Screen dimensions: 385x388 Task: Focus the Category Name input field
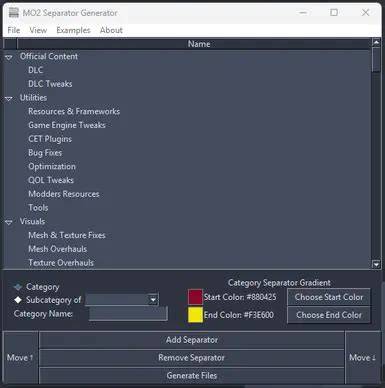coord(128,314)
